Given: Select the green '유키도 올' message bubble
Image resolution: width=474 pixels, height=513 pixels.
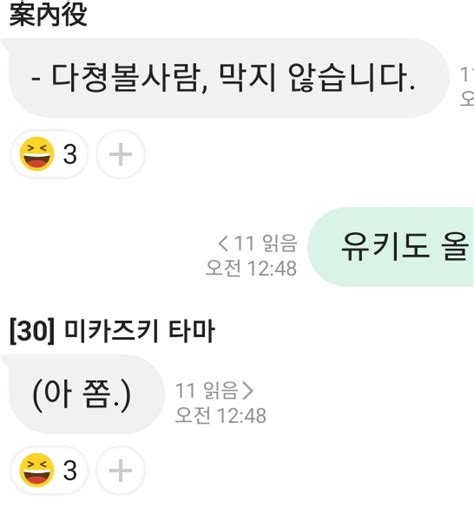Looking at the screenshot, I should point(391,247).
